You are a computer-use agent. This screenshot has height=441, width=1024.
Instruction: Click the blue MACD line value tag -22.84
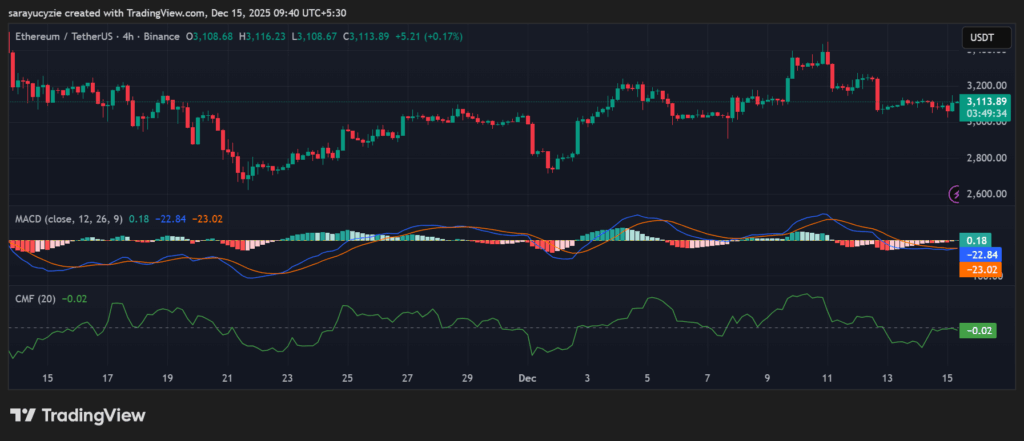(x=978, y=255)
